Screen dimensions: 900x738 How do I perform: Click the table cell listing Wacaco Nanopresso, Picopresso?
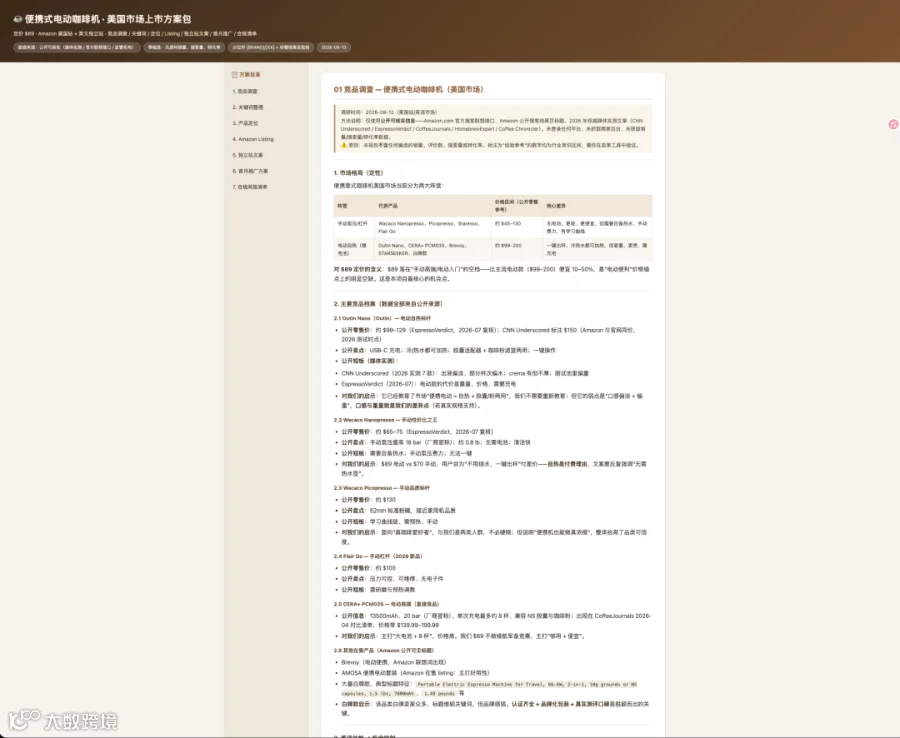click(433, 227)
